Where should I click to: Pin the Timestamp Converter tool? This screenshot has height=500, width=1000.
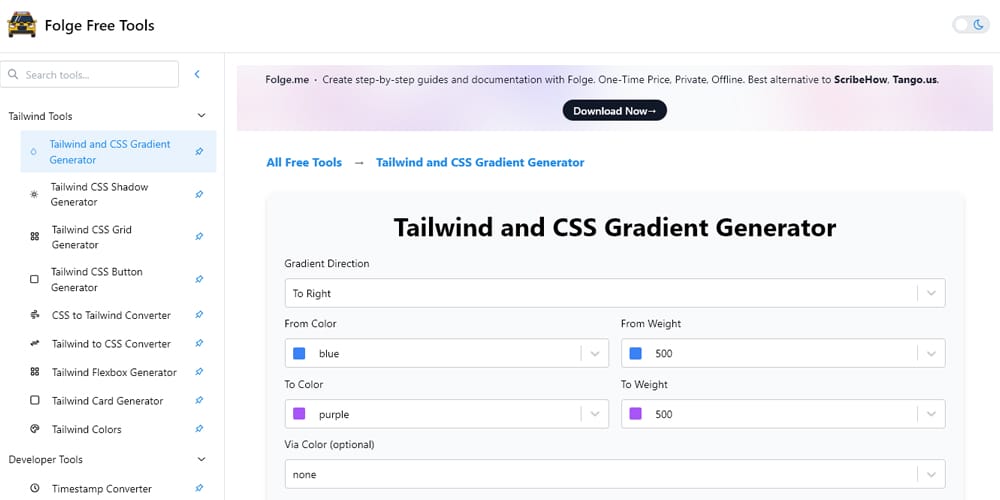coord(199,488)
